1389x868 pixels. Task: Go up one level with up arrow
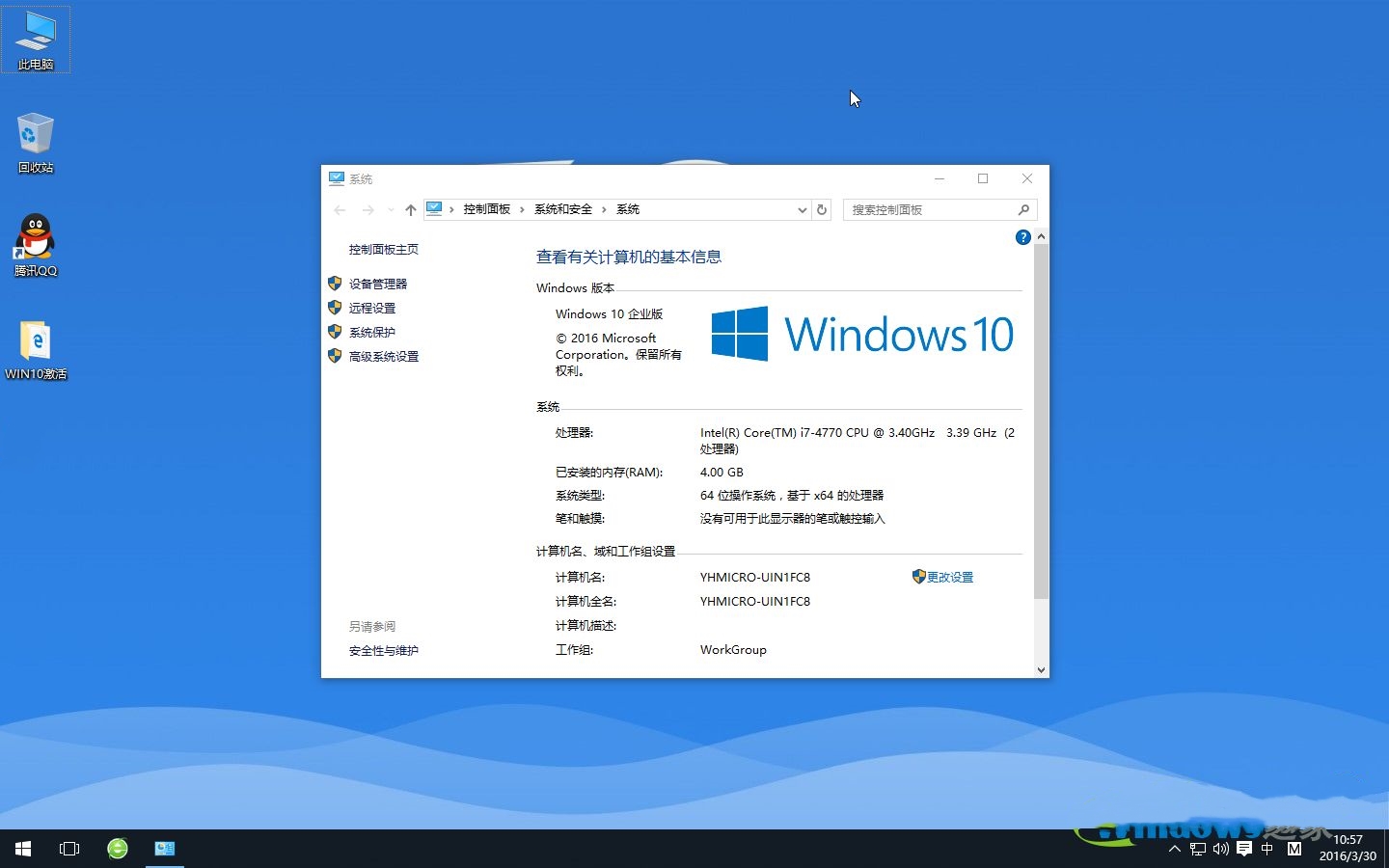411,209
